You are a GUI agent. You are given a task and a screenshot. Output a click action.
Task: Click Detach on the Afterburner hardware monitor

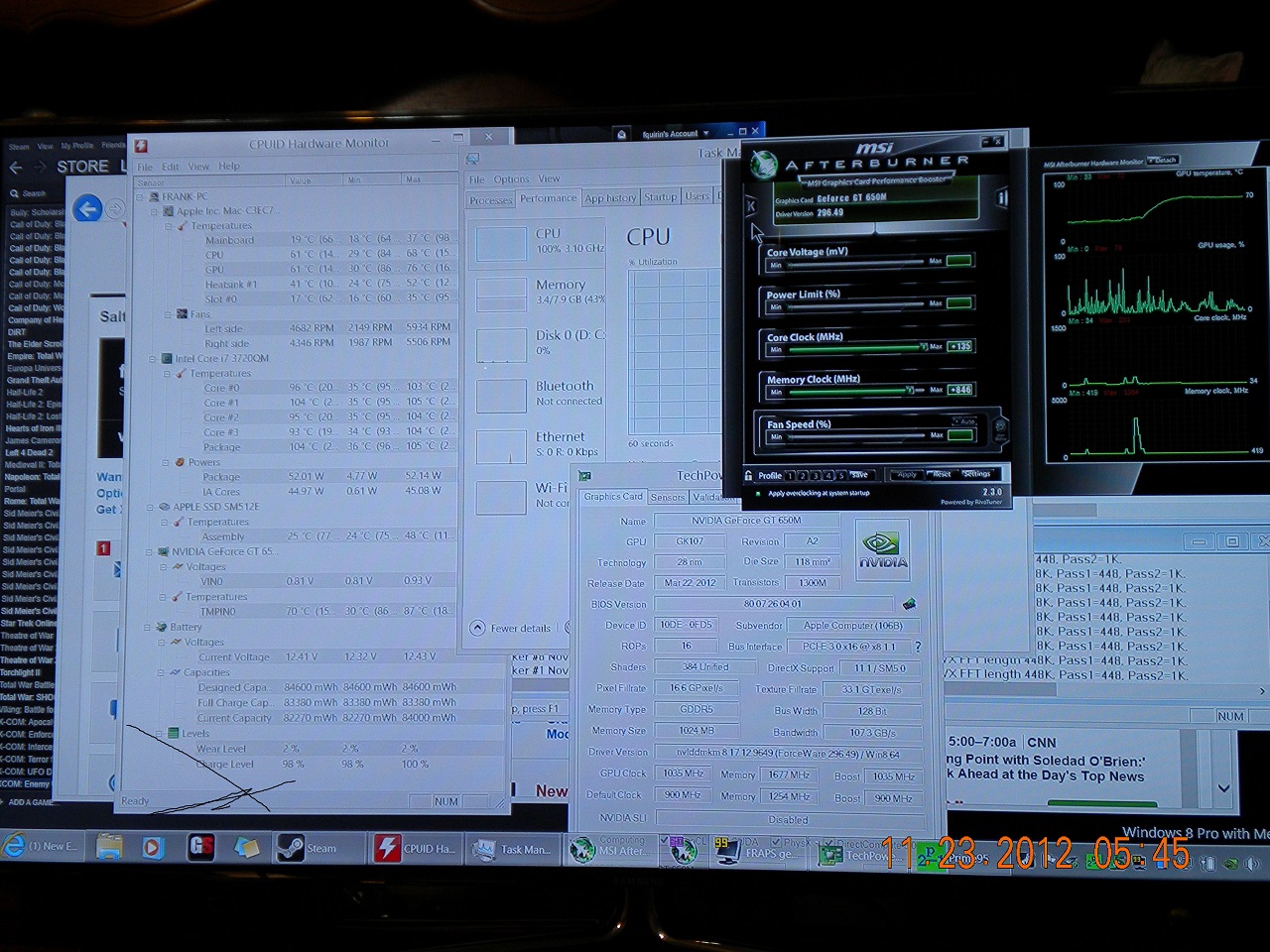pyautogui.click(x=1163, y=161)
